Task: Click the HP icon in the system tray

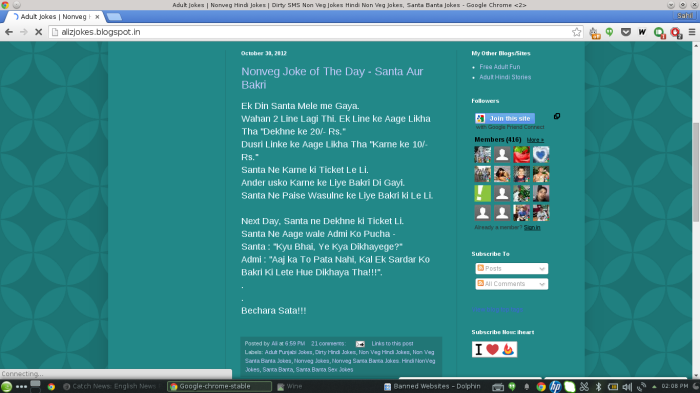Action: 555,387
